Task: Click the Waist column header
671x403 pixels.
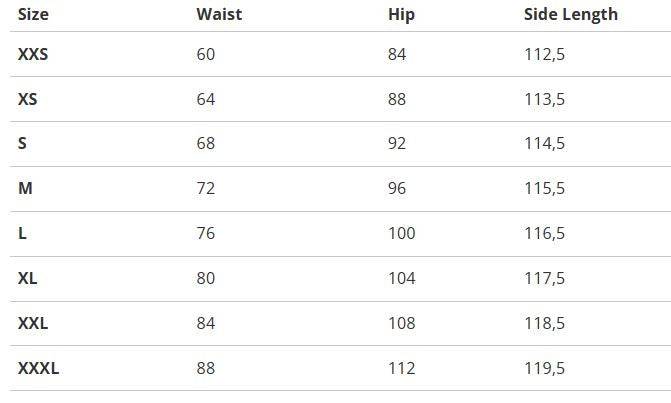Action: click(x=219, y=14)
